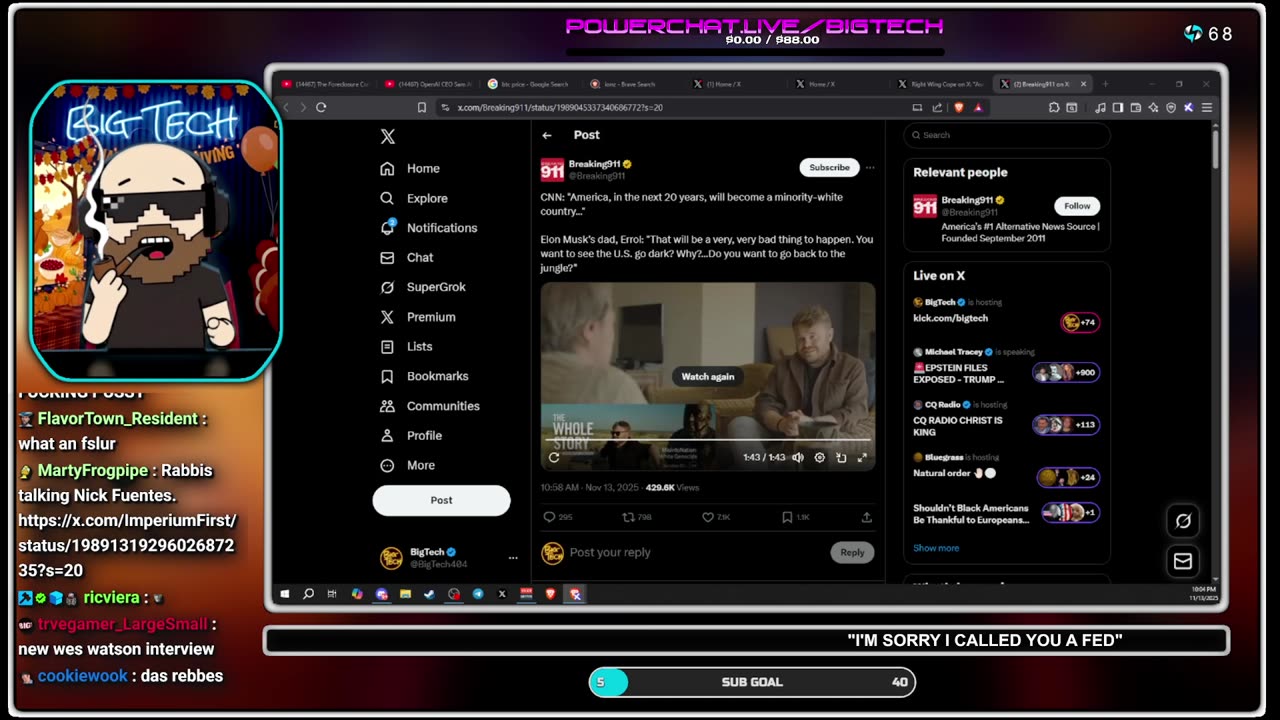Viewport: 1280px width, 720px height.
Task: Click Watch again on the video
Action: tap(708, 377)
